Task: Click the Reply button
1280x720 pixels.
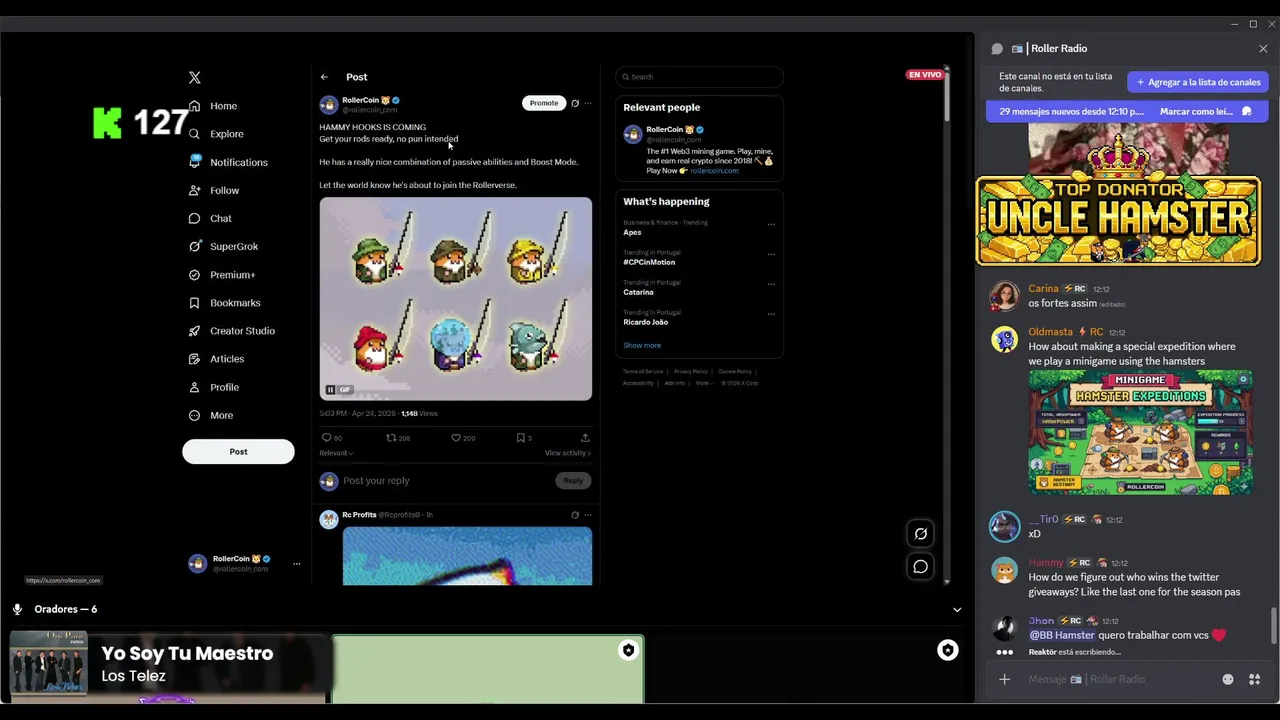Action: [x=573, y=481]
